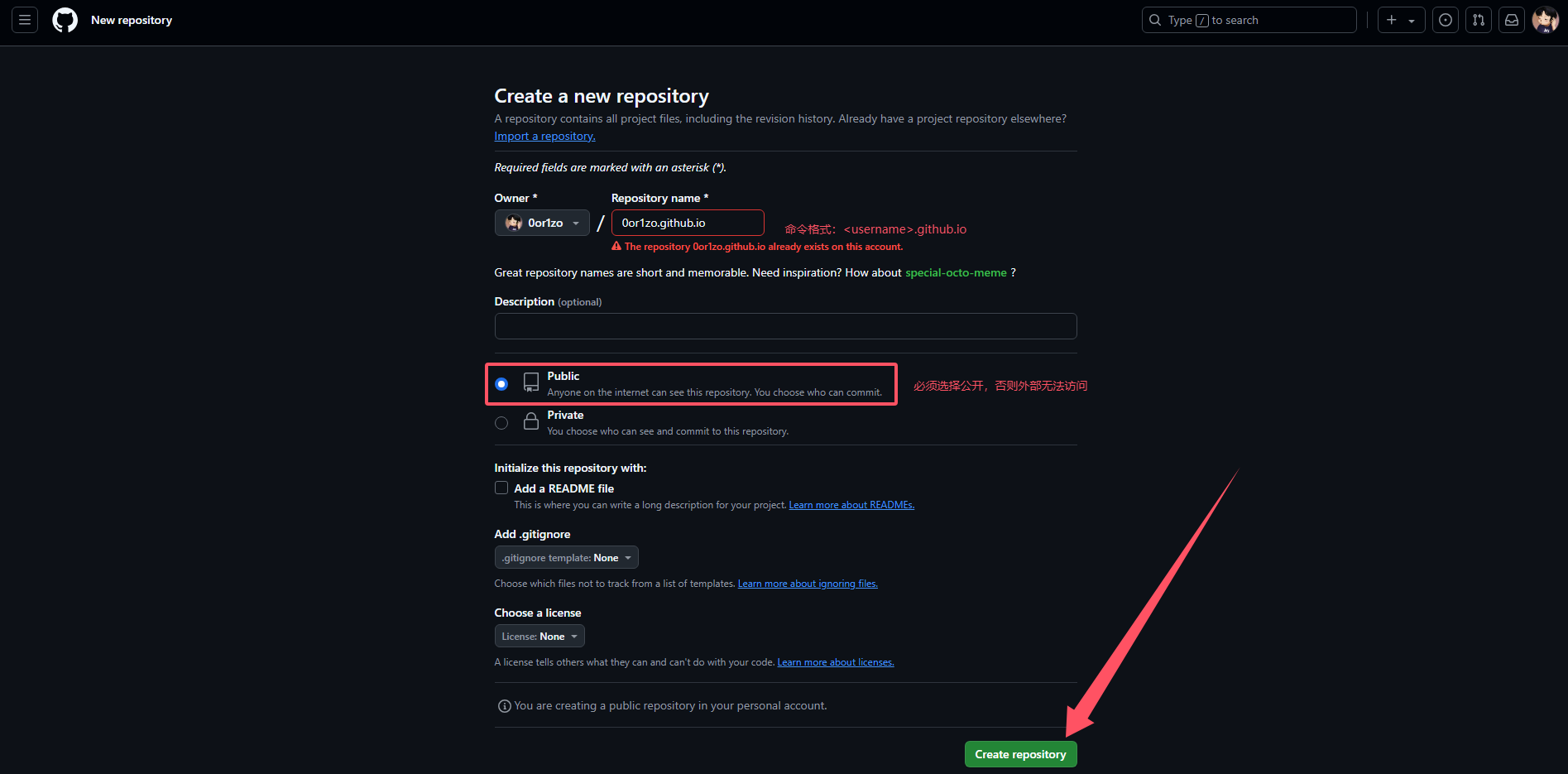Screen dimensions: 1568x774
Task: Open the License dropdown
Action: (x=539, y=636)
